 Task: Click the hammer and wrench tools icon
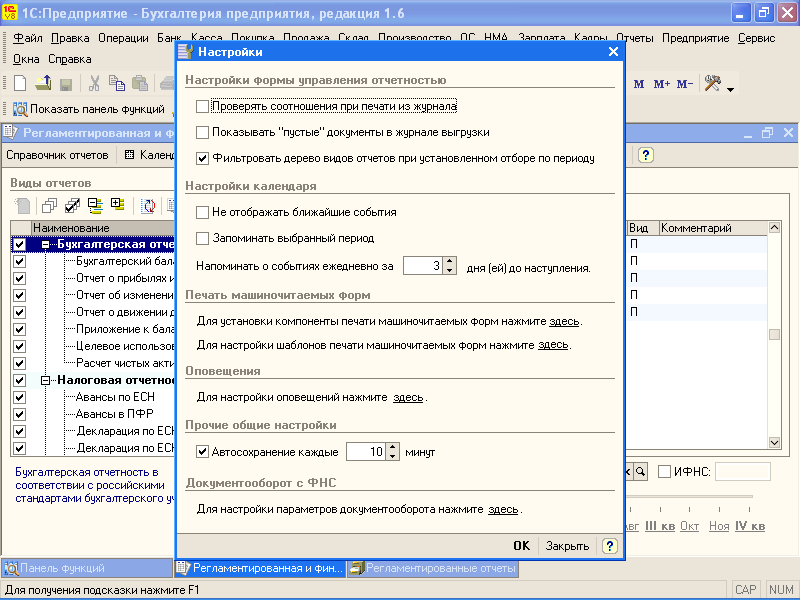712,83
